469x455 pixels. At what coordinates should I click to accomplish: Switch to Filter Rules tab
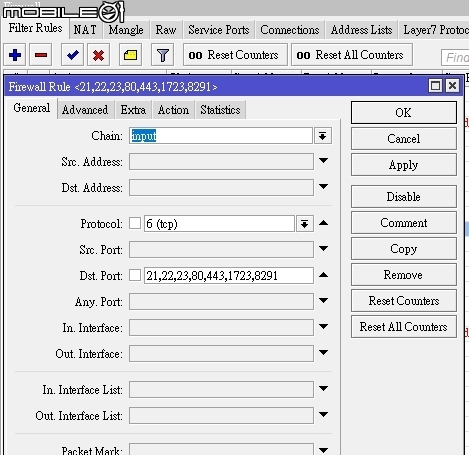35,28
